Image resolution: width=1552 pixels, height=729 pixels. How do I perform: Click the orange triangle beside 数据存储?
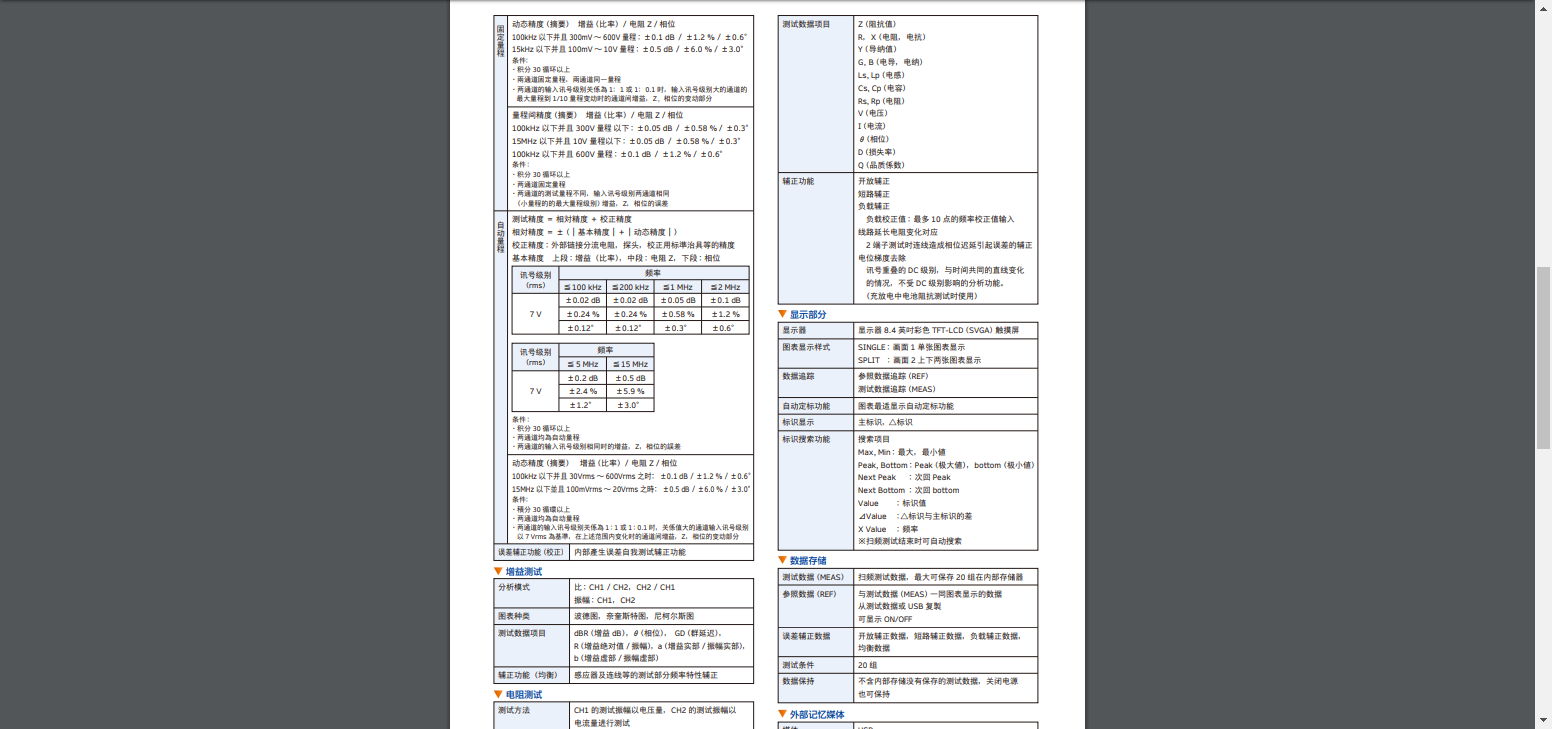pos(783,561)
